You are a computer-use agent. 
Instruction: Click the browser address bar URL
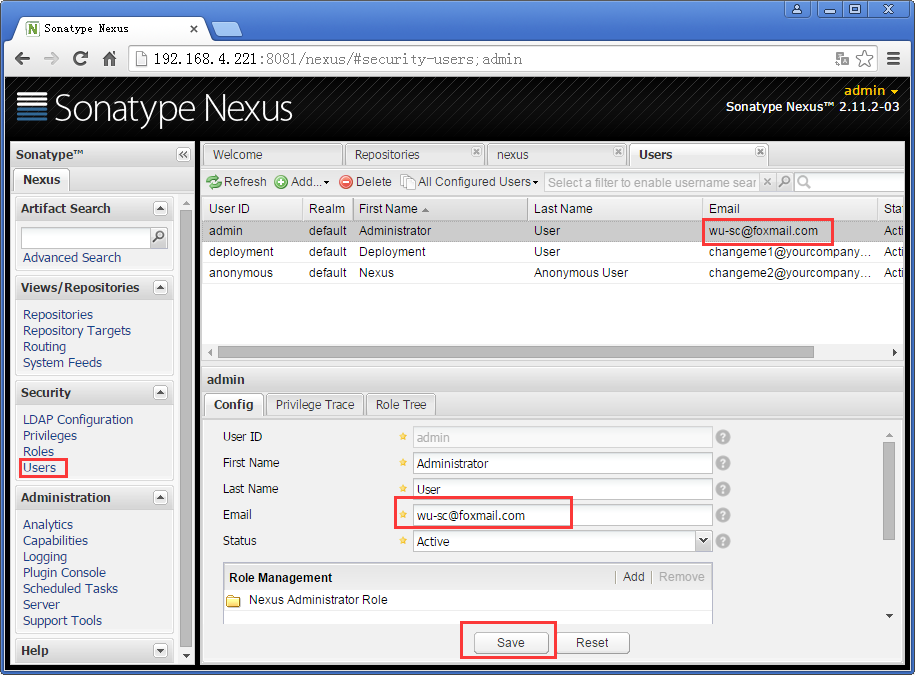337,59
